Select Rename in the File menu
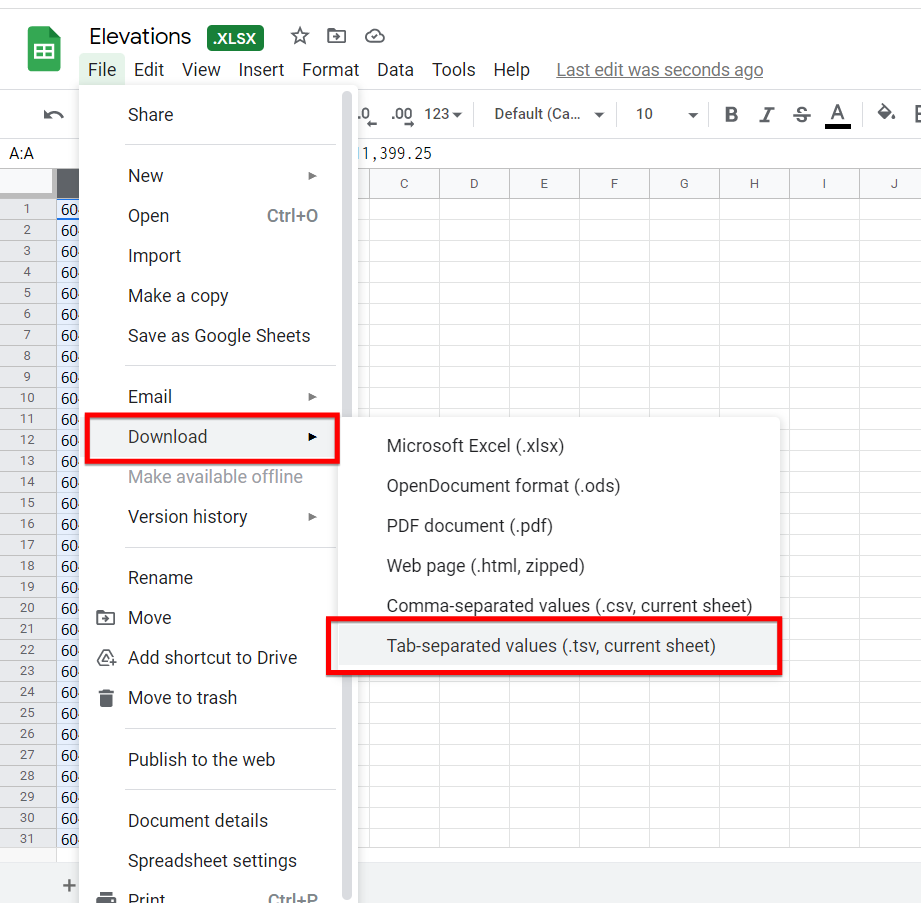 [211, 578]
